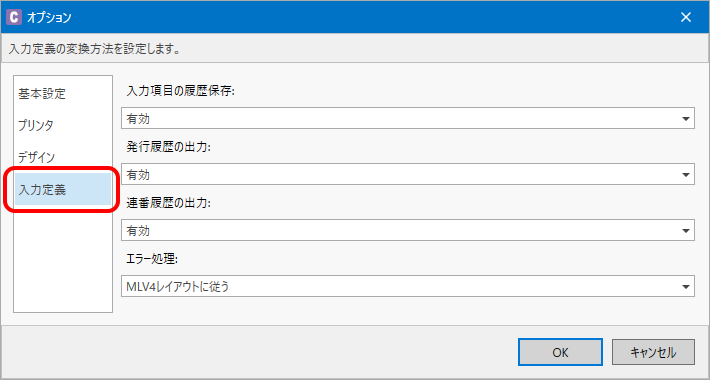Expand the 発行履歴の出力 dropdown arrow
Viewport: 710px width, 380px height.
686,175
